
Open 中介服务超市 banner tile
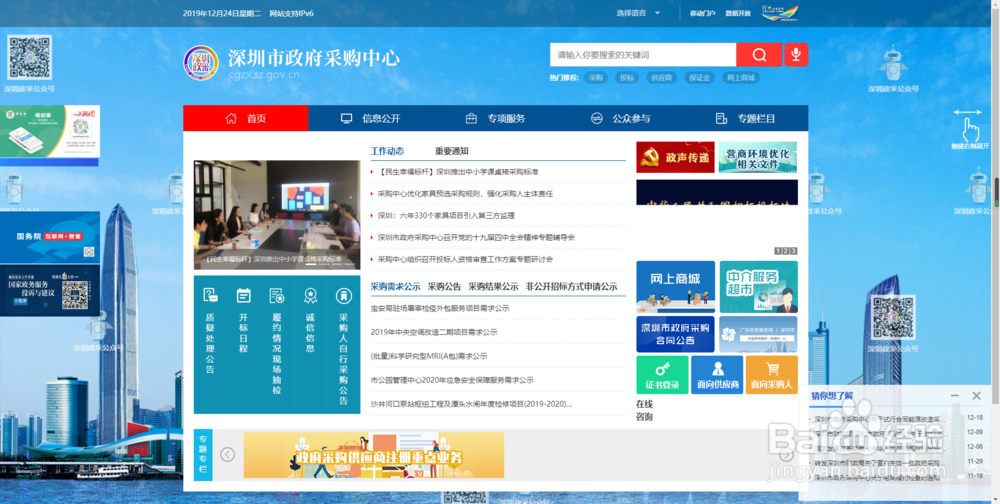758,286
